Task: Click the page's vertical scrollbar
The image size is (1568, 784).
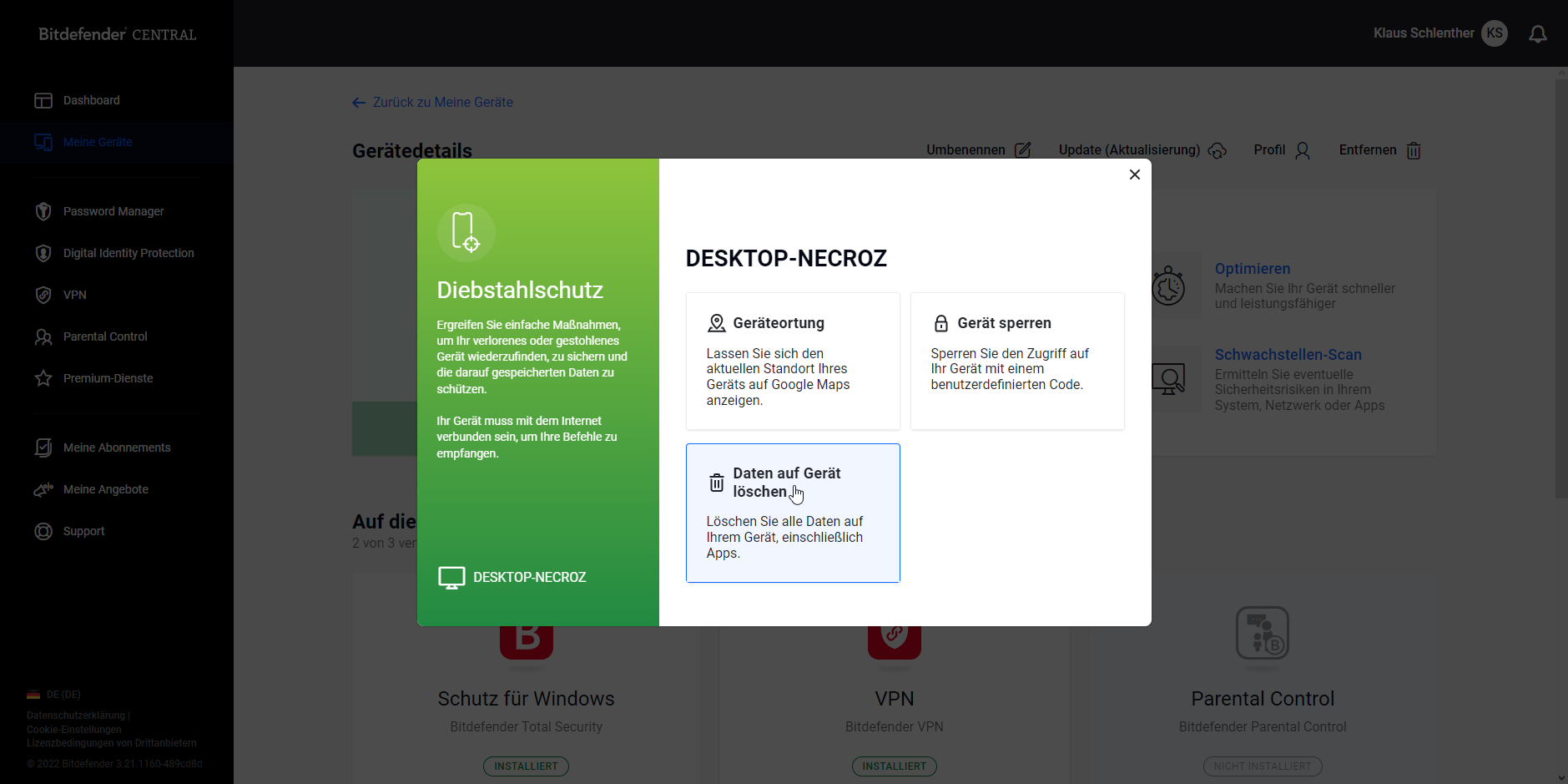Action: pos(1560,292)
